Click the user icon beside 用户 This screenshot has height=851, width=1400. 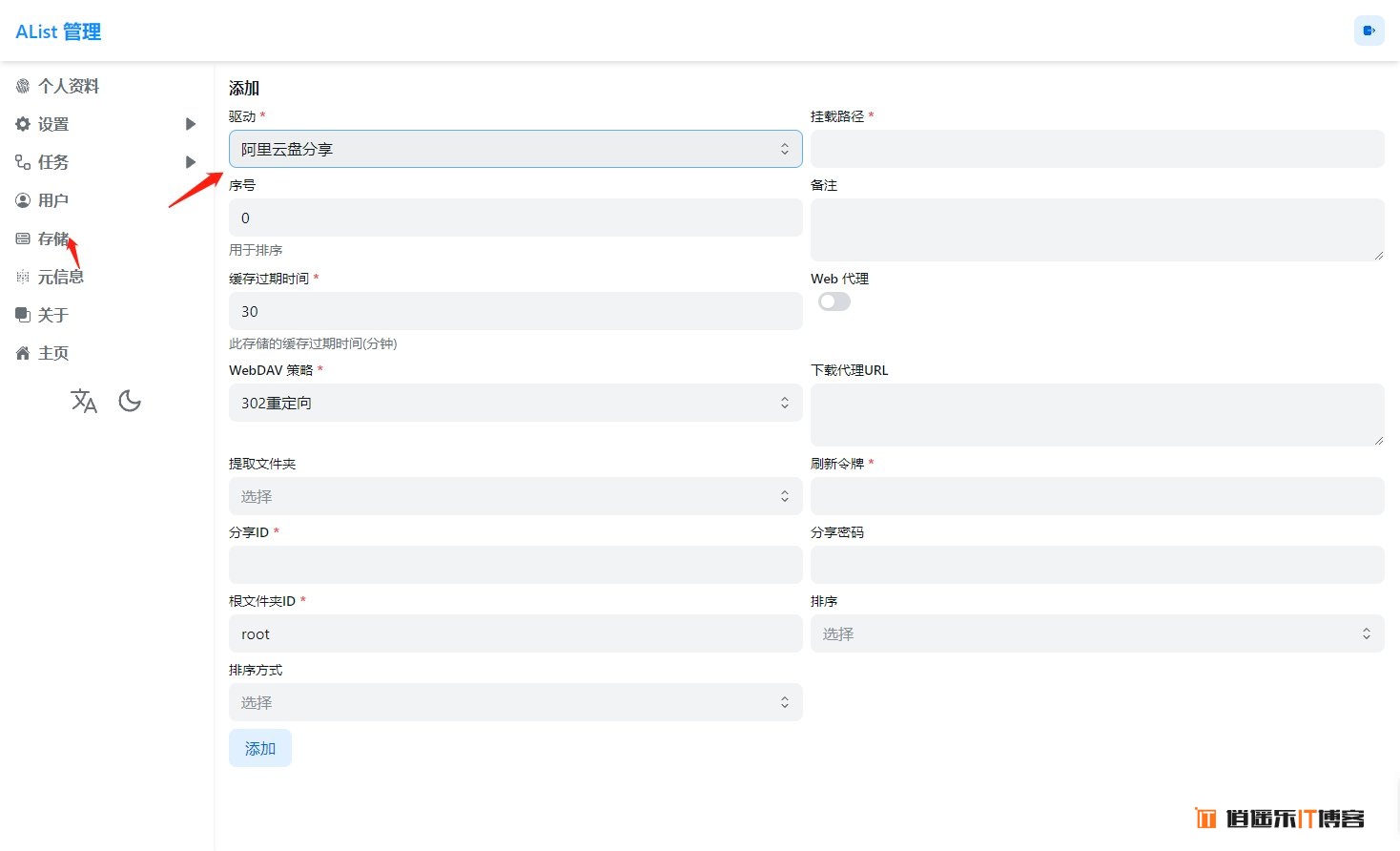23,200
